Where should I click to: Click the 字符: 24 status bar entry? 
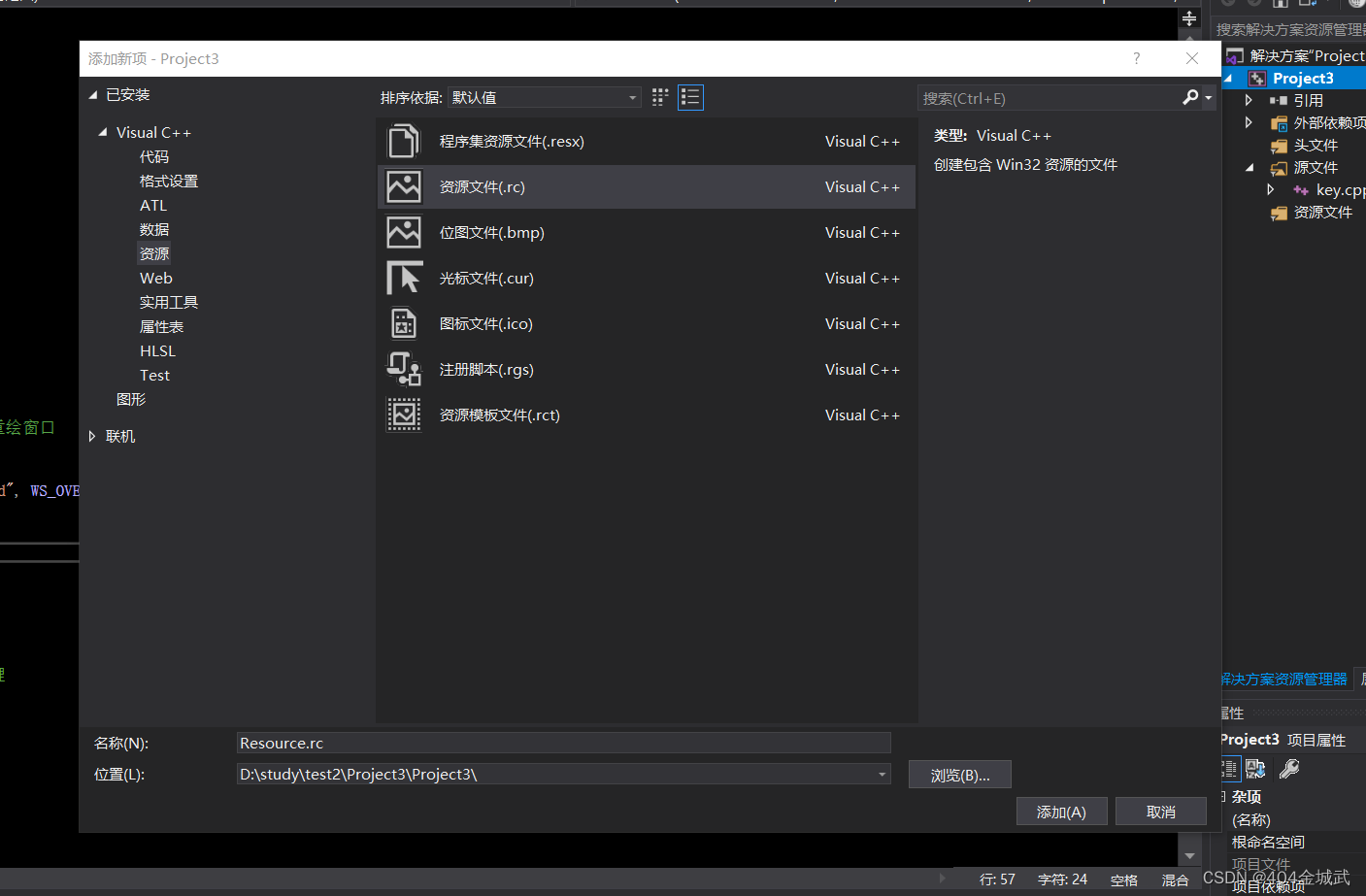pos(1062,879)
